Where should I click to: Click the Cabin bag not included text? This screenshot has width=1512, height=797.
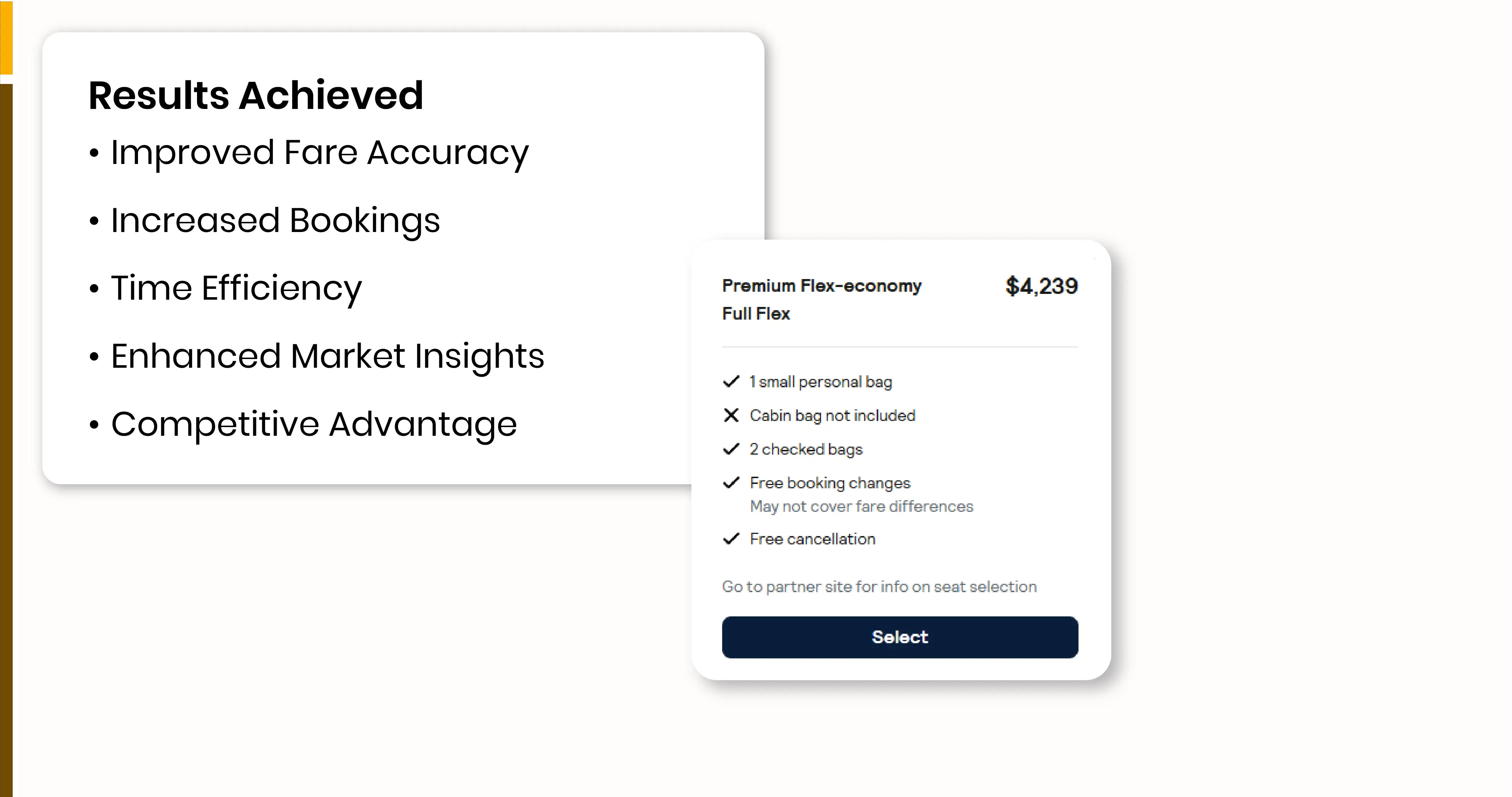point(832,415)
